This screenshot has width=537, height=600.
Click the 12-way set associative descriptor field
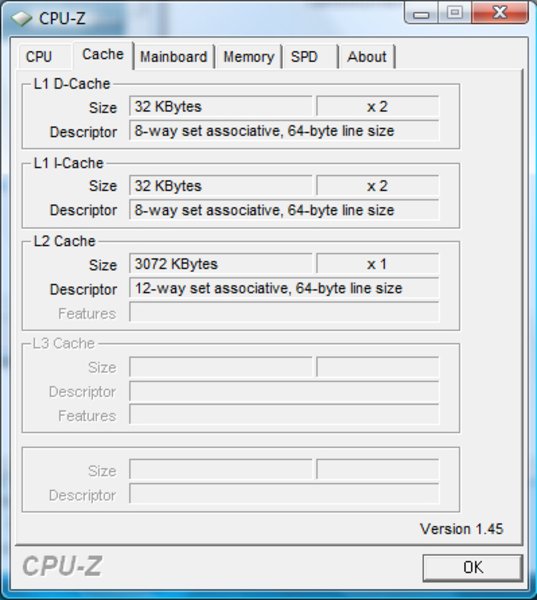tap(284, 288)
